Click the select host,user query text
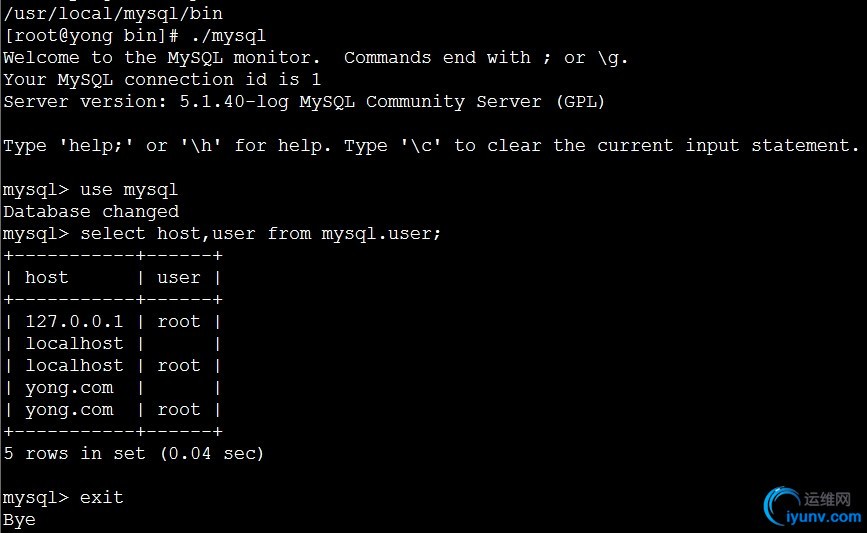 tap(260, 233)
